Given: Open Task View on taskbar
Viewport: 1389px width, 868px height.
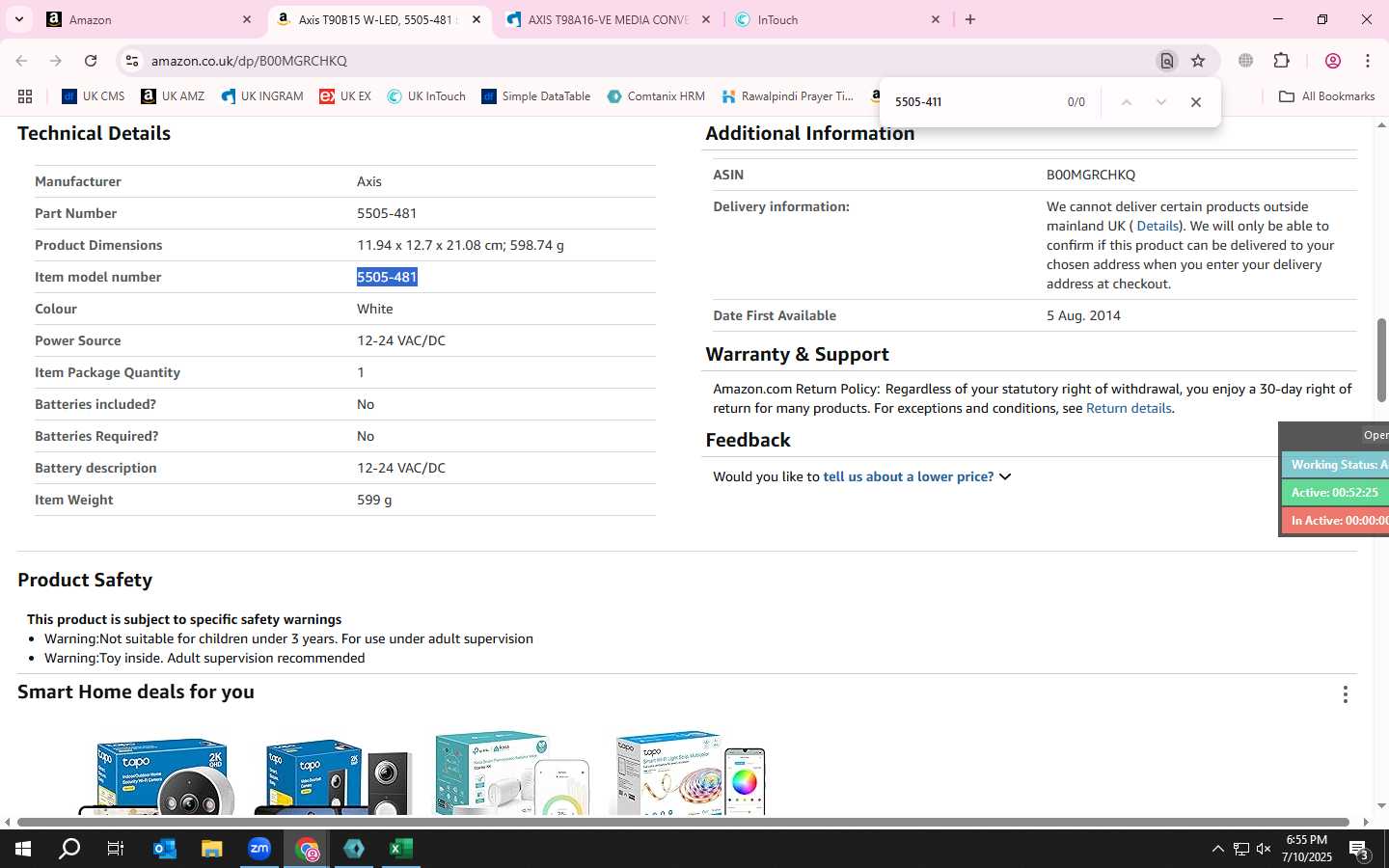Looking at the screenshot, I should [x=116, y=849].
